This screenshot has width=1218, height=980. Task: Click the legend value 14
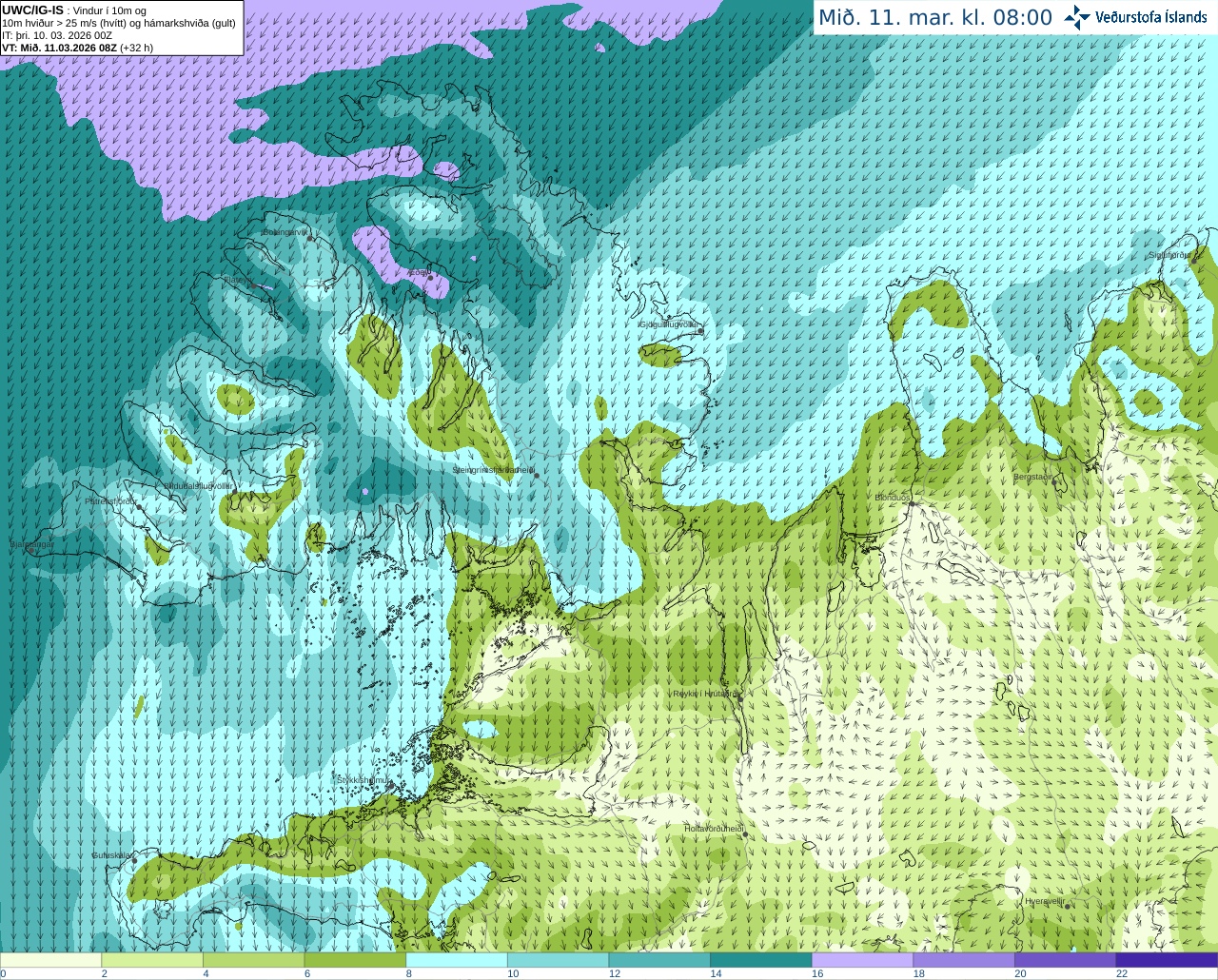(x=717, y=974)
